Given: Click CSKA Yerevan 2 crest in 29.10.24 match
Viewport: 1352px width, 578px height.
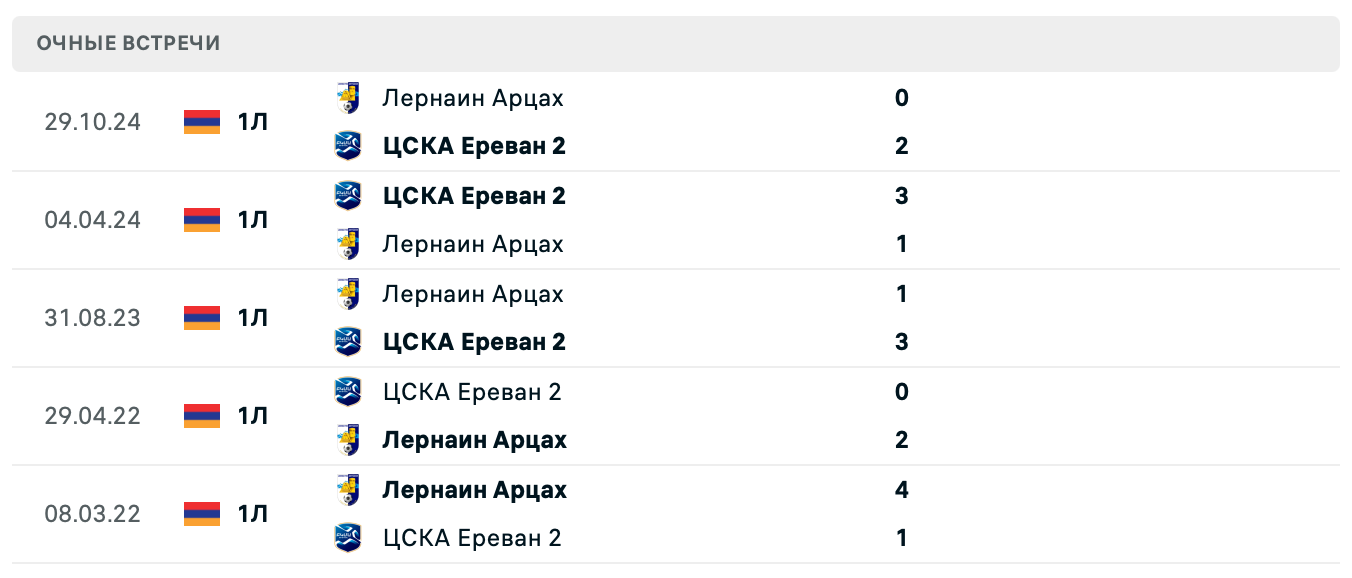Looking at the screenshot, I should [348, 146].
